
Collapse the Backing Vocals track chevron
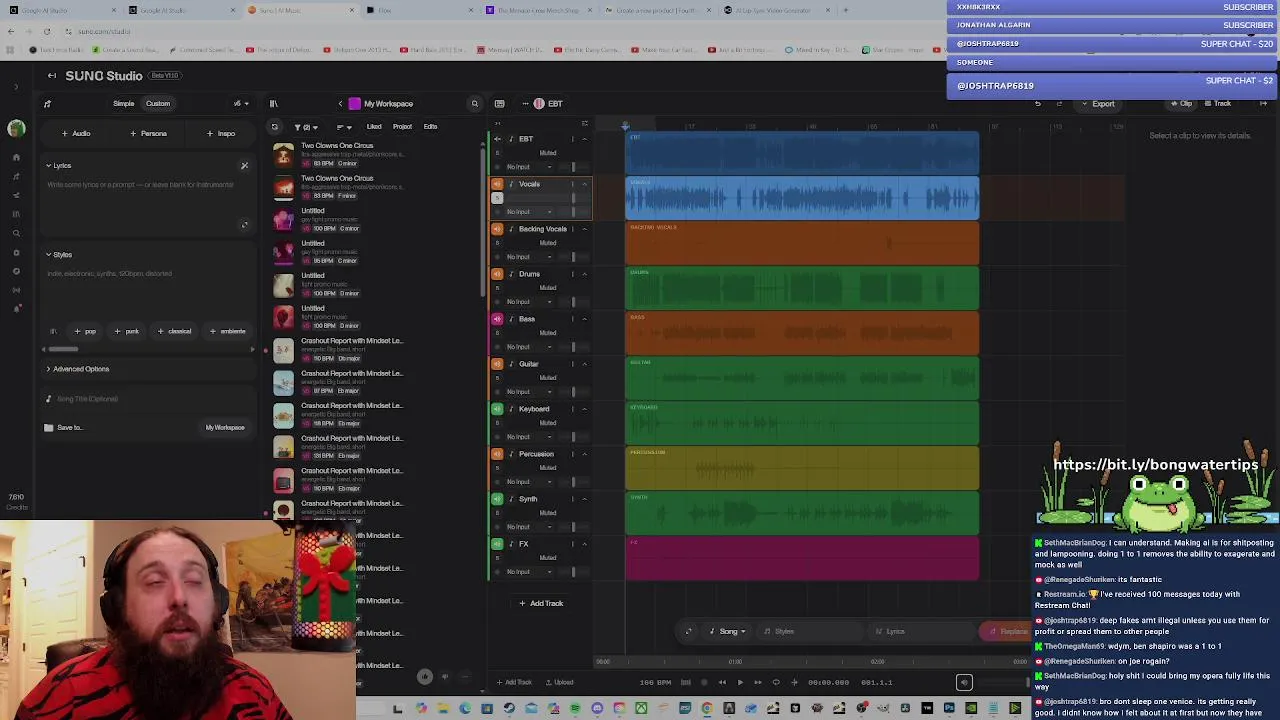[x=585, y=229]
